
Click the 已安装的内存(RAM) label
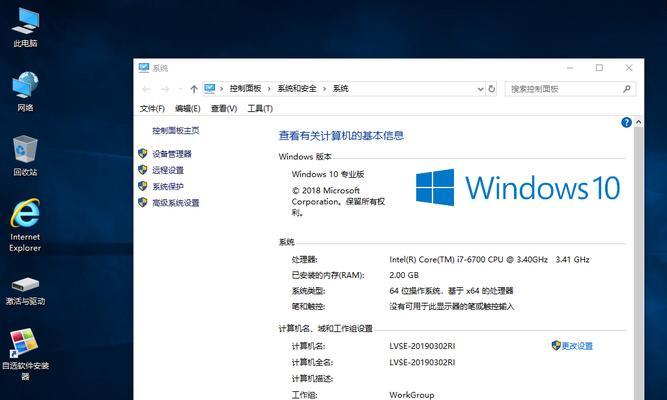(x=328, y=275)
